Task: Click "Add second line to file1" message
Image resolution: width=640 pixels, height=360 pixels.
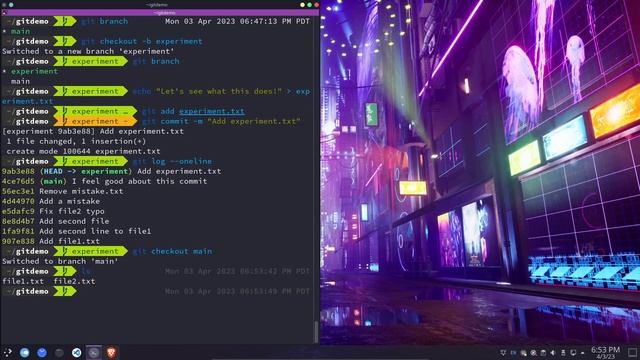Action: tap(95, 231)
